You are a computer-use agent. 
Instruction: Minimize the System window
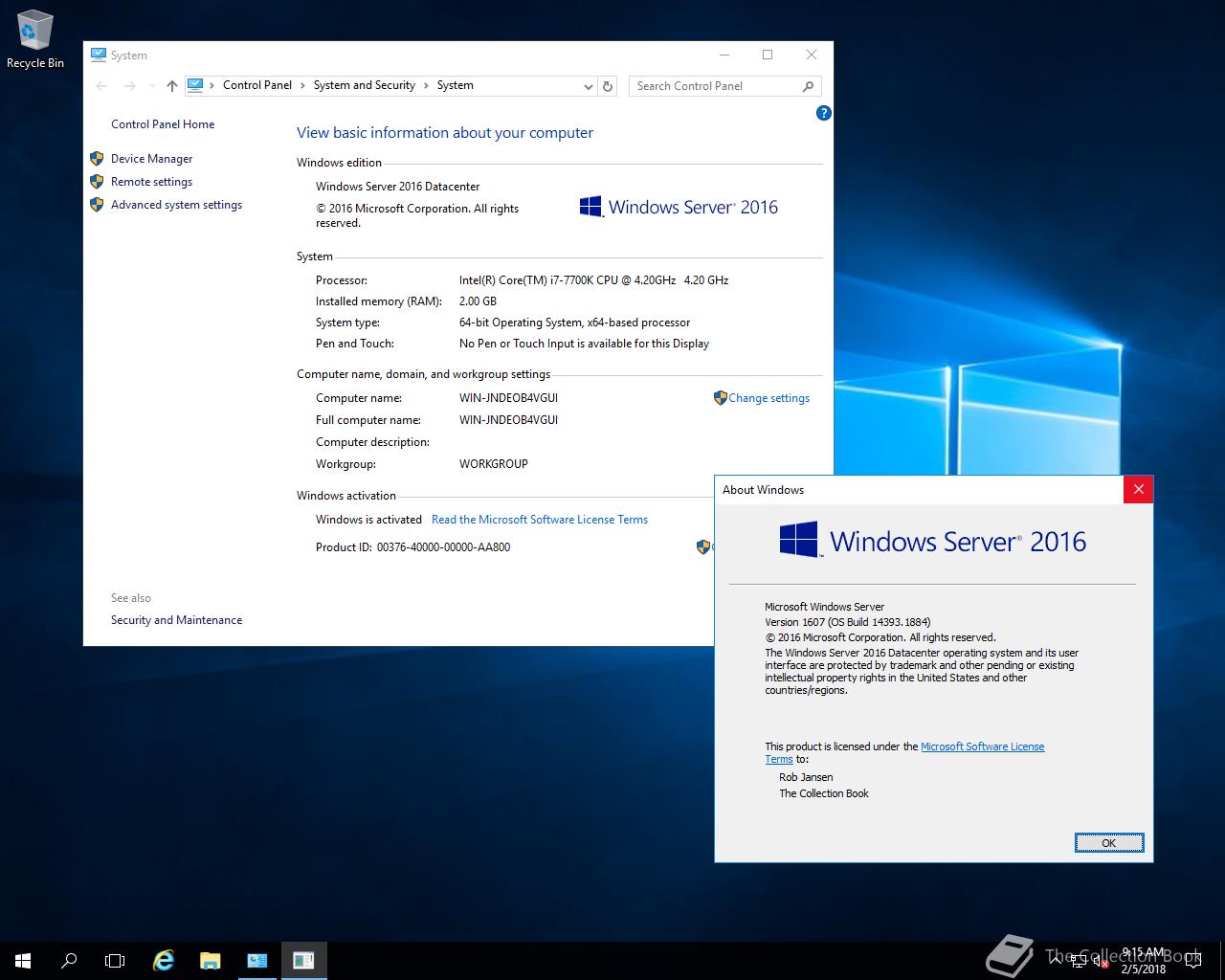[724, 55]
